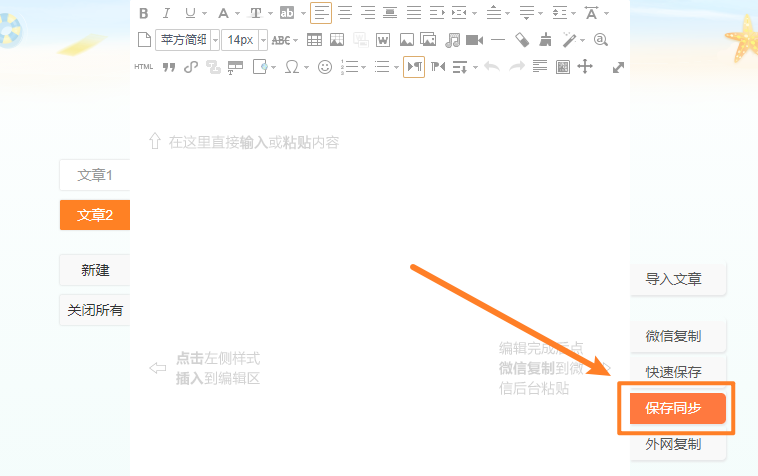The image size is (758, 476).
Task: Click the 保存同步 button
Action: tap(677, 408)
